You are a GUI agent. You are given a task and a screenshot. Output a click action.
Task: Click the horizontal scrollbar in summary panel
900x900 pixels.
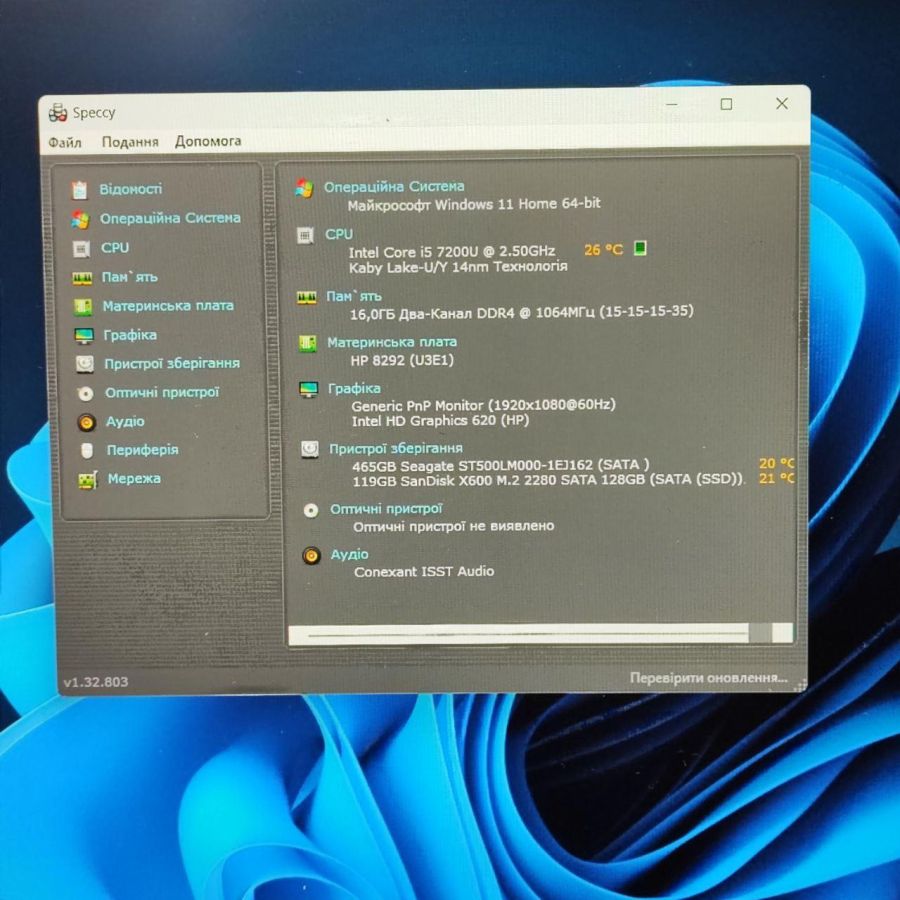click(541, 634)
